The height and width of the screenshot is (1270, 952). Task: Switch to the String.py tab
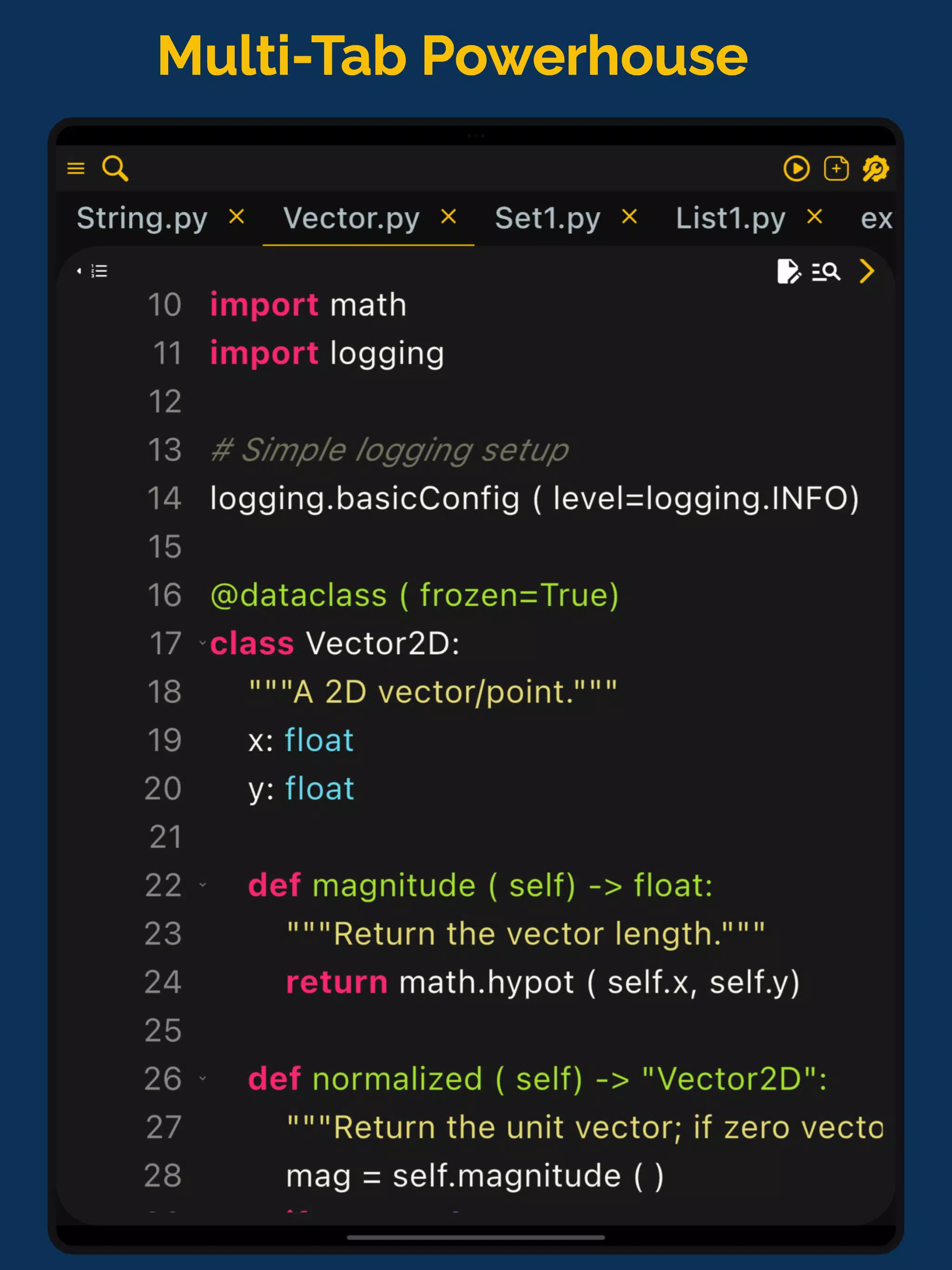tap(142, 218)
